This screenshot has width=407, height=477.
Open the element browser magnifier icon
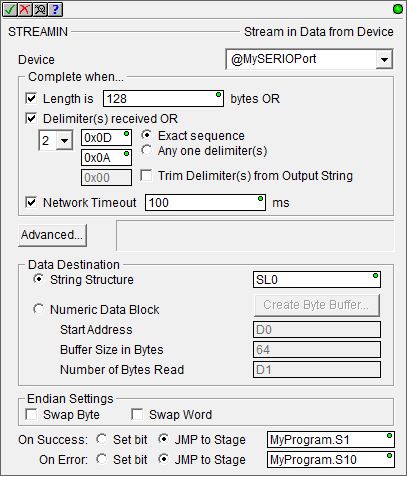(x=40, y=9)
